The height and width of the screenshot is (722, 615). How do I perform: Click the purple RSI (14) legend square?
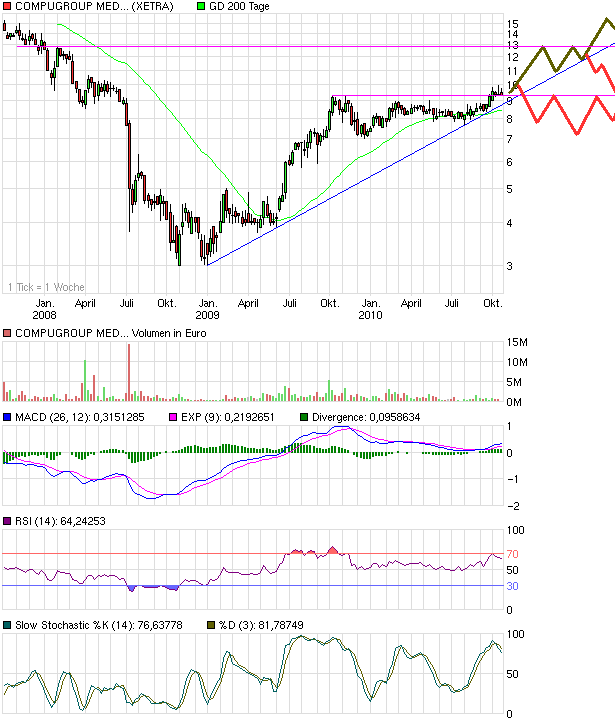(x=7, y=521)
